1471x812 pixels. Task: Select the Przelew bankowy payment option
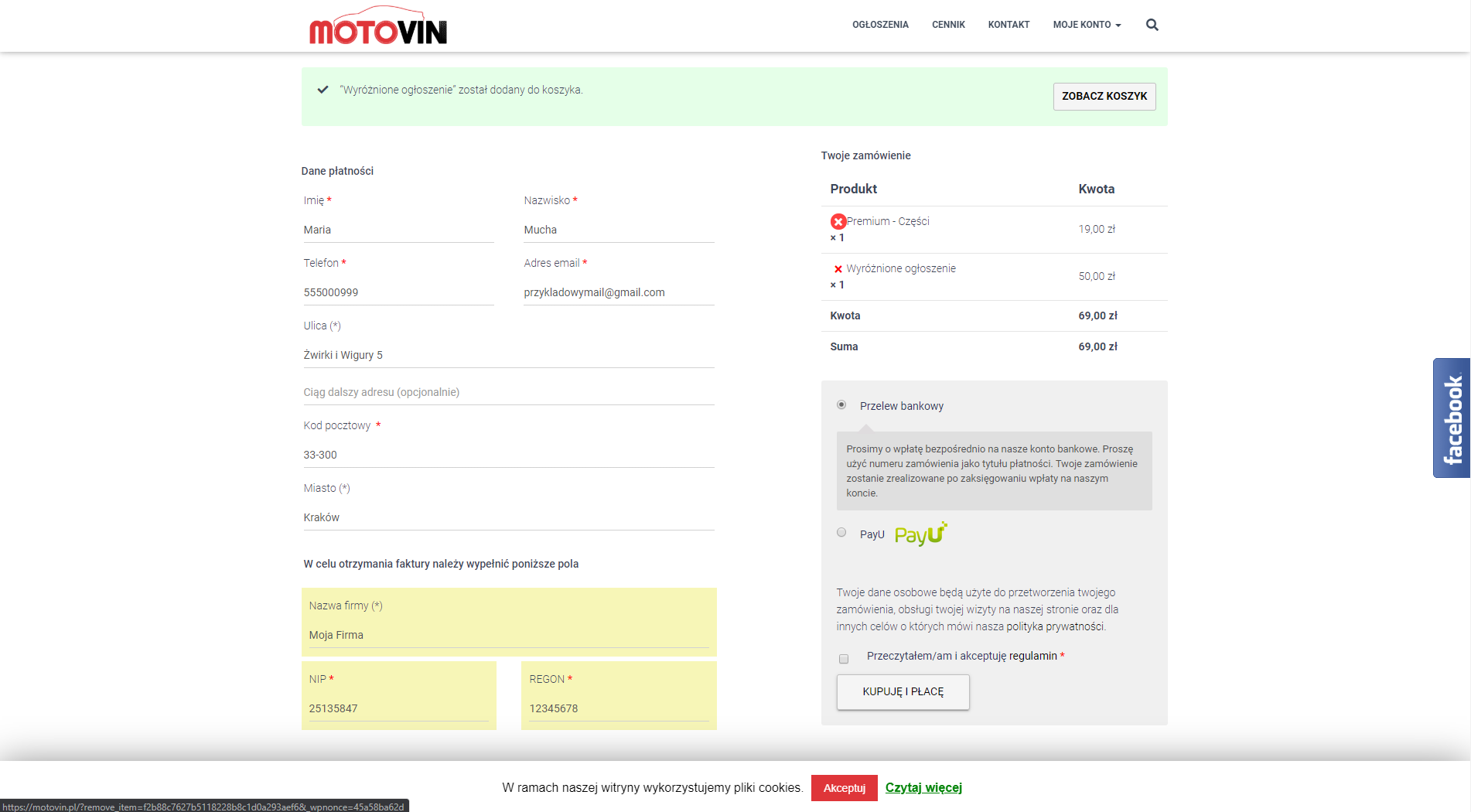[841, 404]
